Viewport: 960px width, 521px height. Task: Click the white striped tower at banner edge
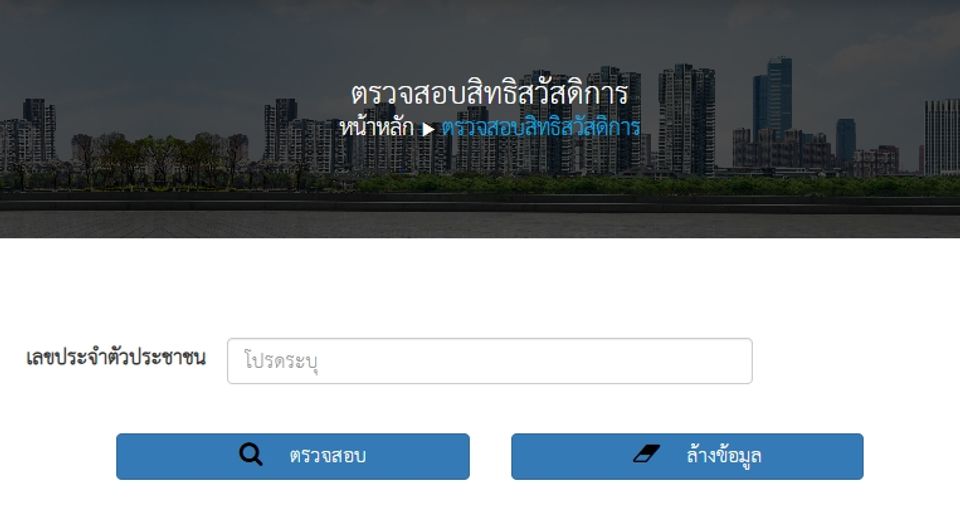942,136
